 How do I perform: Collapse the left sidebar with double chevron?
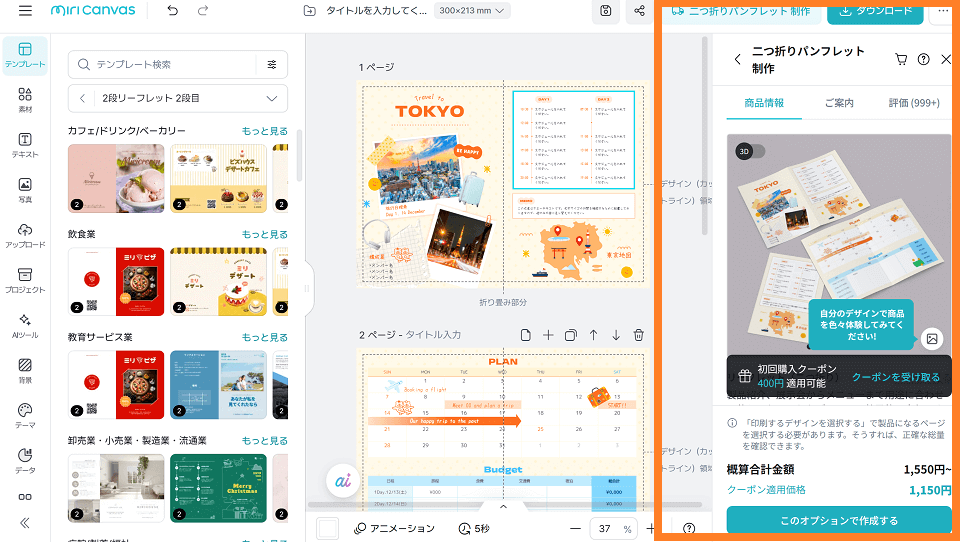pyautogui.click(x=25, y=522)
